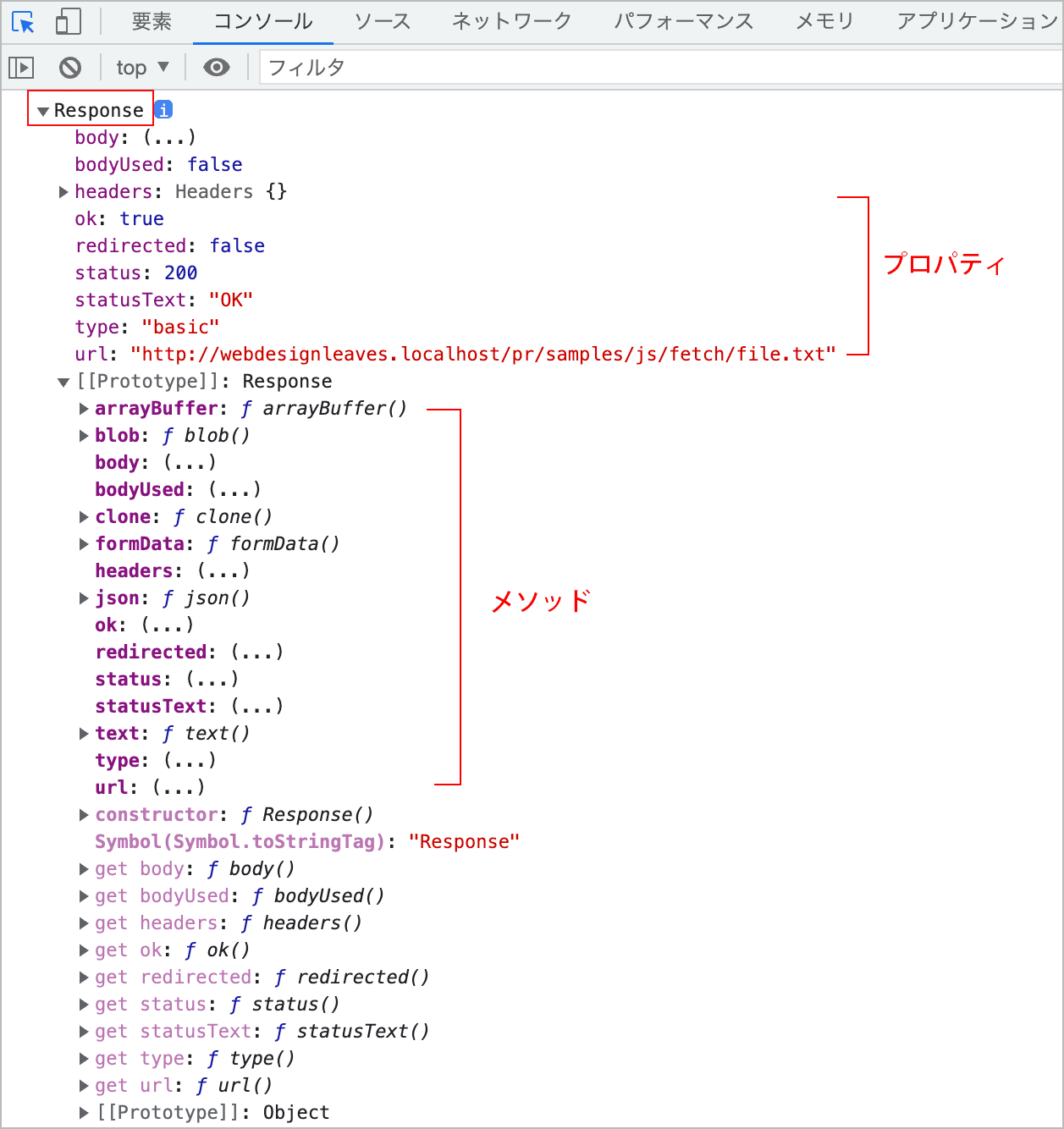Switch to the 要素 tab
Screen dimensions: 1064x1129
coord(152,22)
